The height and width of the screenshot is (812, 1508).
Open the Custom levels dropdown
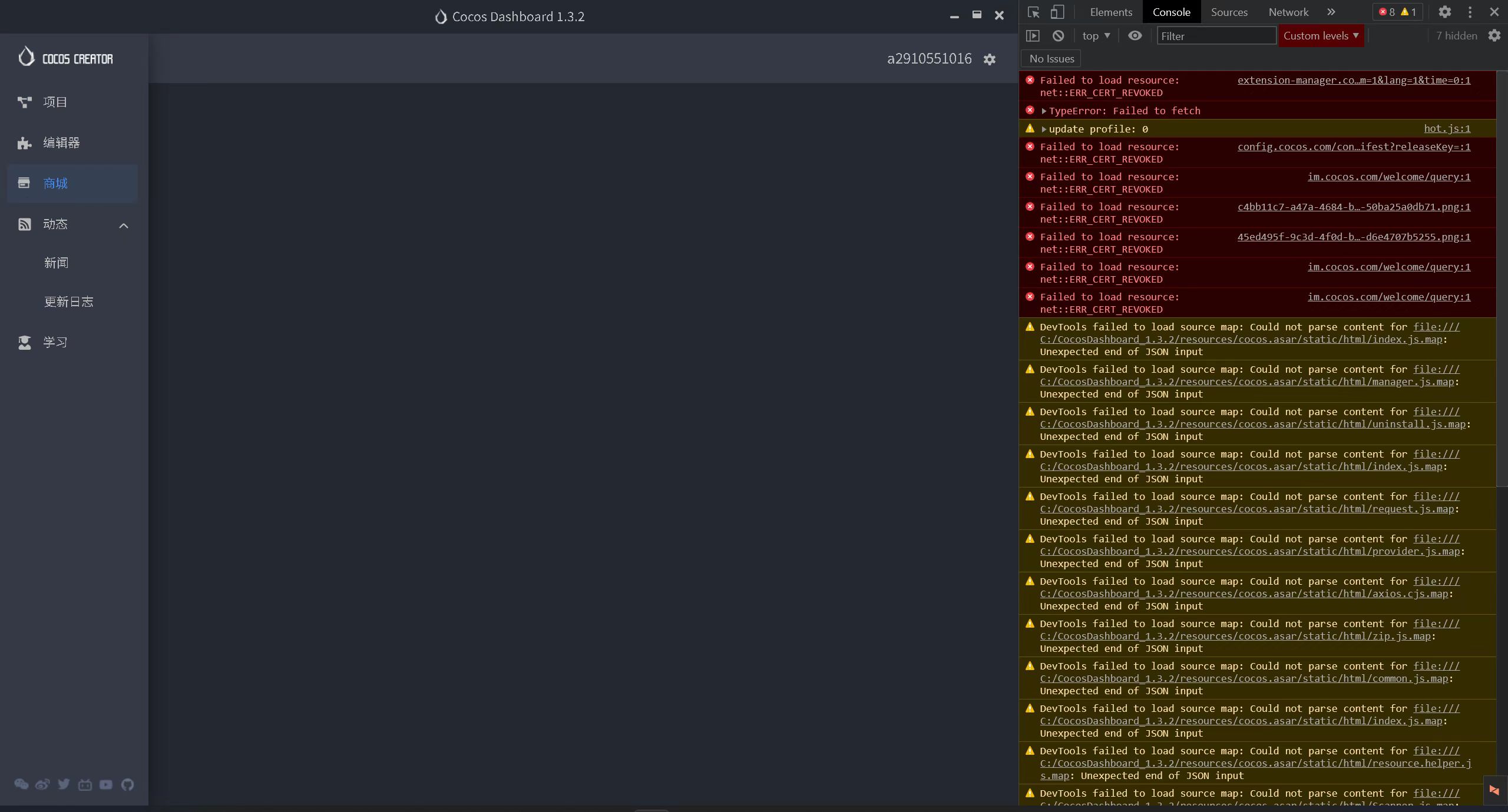1321,36
